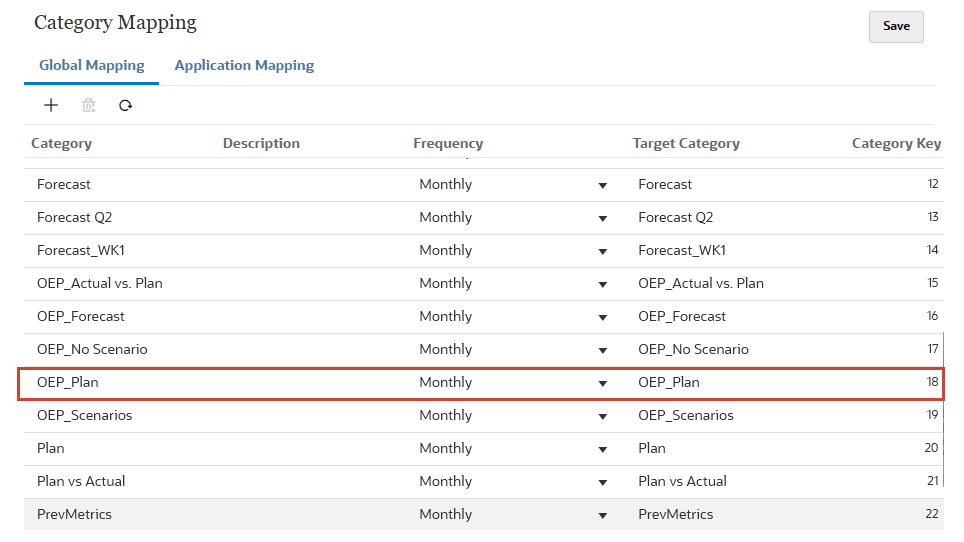Screen dimensions: 964x542
Task: Select the OEP_No Scenario category row
Action: 92,349
